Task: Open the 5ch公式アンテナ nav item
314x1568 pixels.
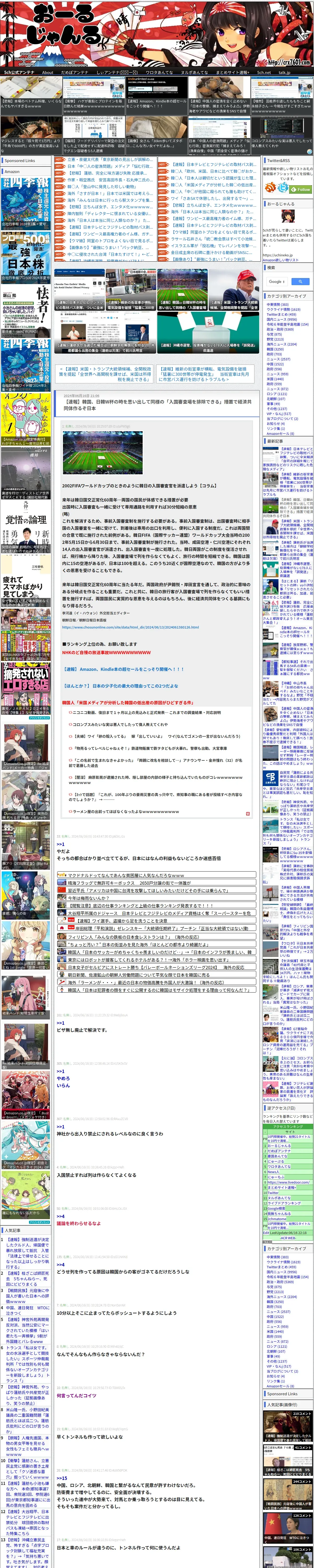Action: [x=20, y=72]
